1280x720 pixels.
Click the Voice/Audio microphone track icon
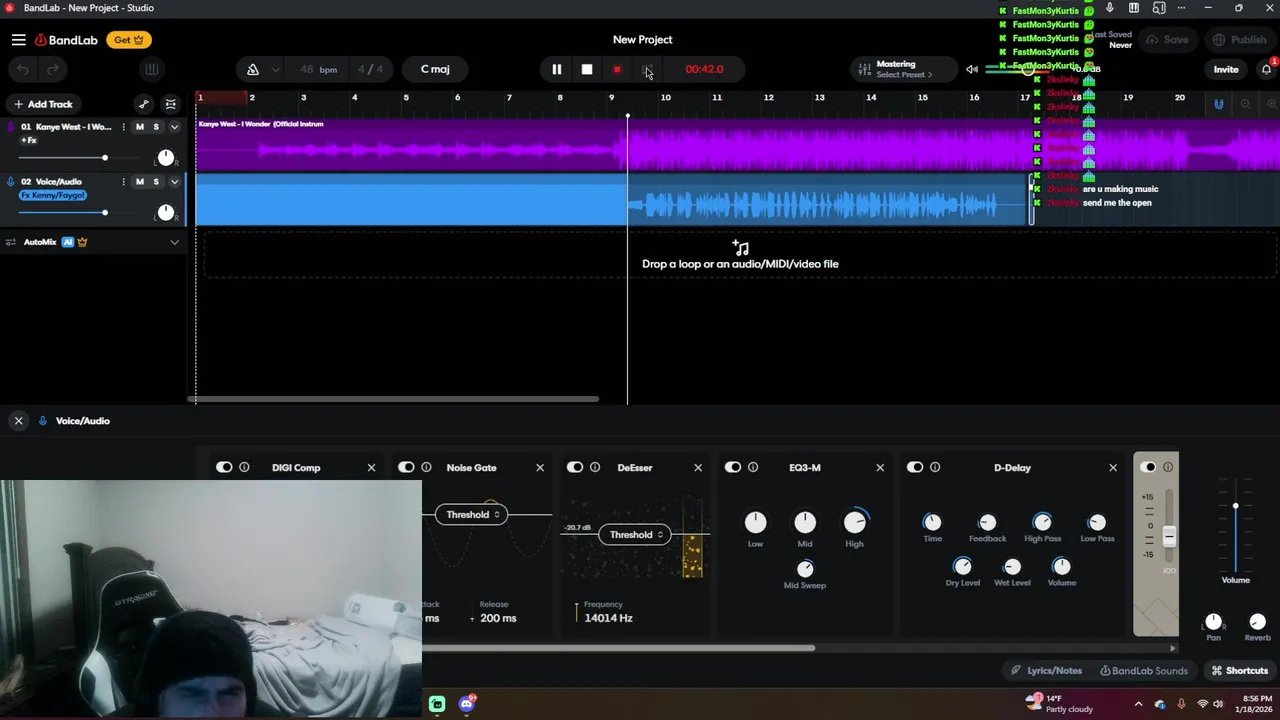click(11, 182)
